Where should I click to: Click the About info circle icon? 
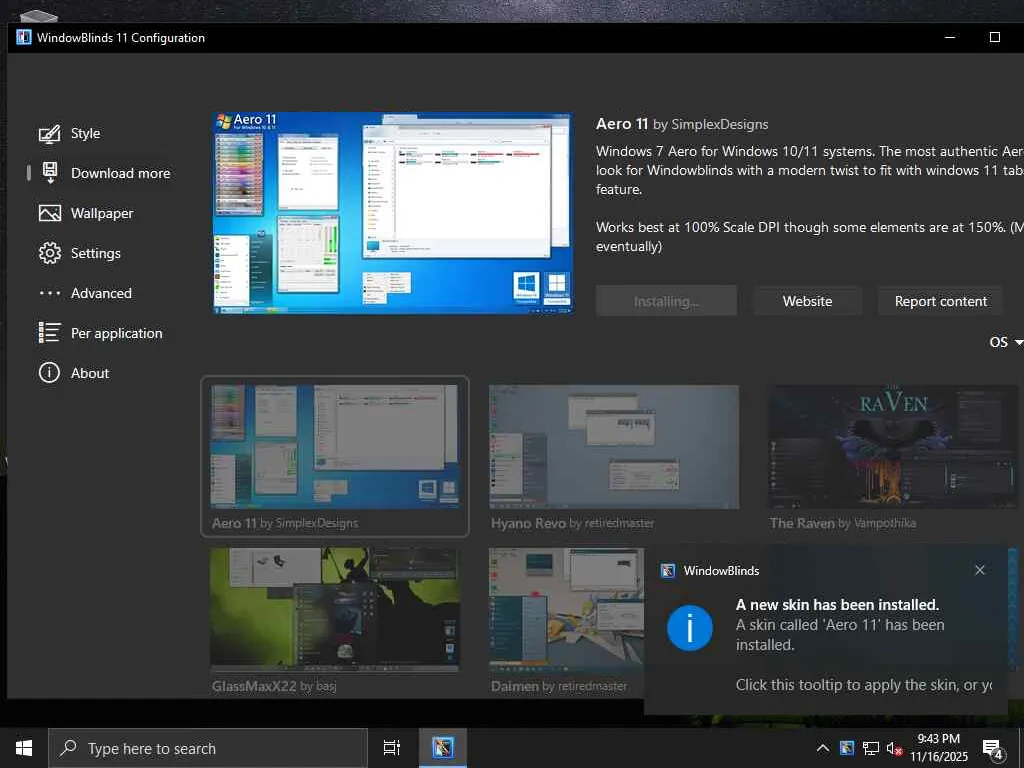click(50, 373)
